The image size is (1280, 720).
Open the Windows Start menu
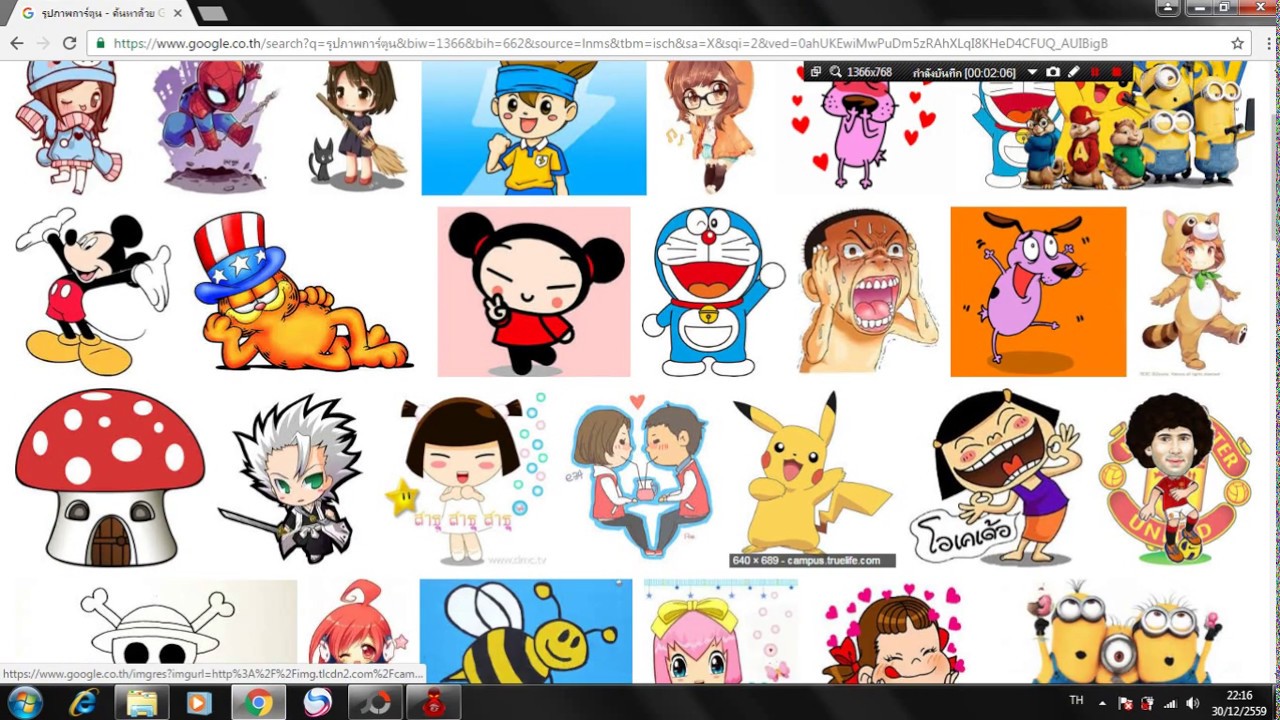pos(25,703)
